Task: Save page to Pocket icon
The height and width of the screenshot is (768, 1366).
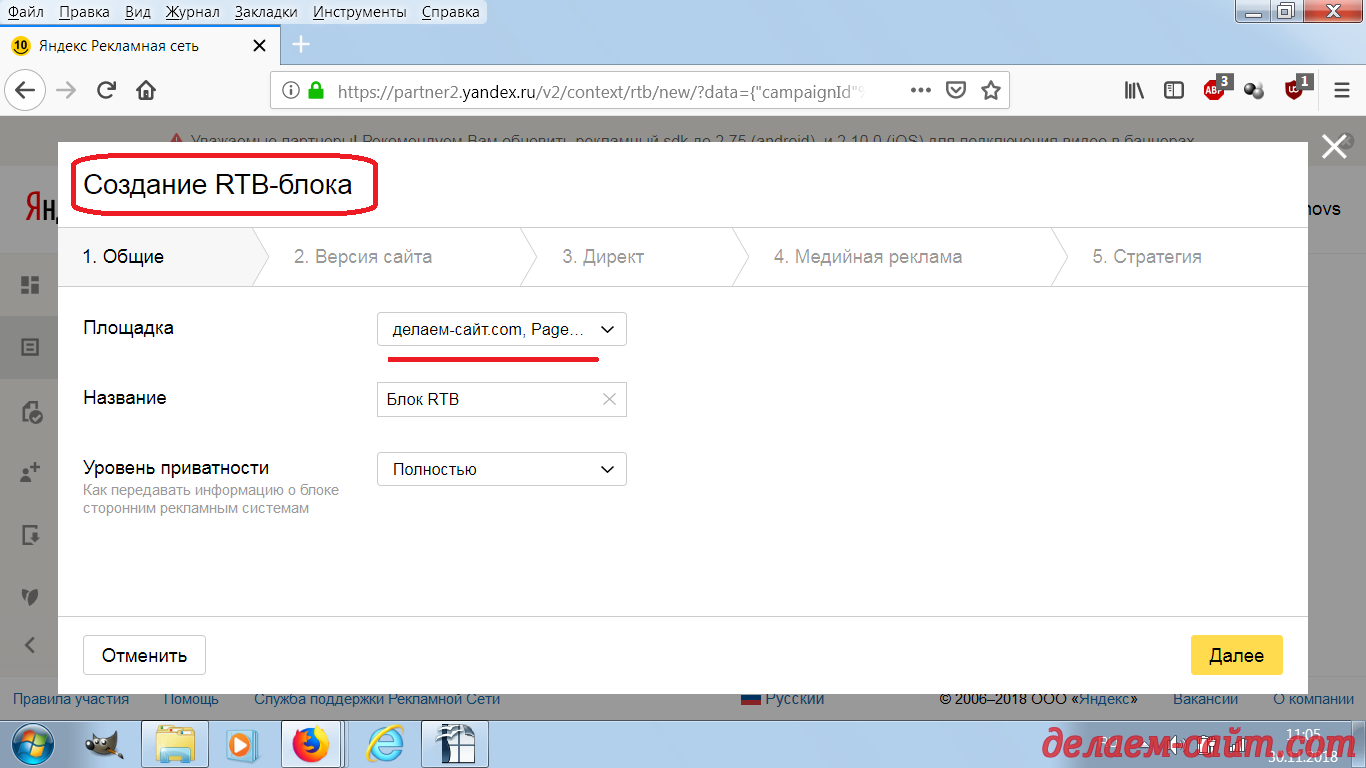Action: point(956,90)
